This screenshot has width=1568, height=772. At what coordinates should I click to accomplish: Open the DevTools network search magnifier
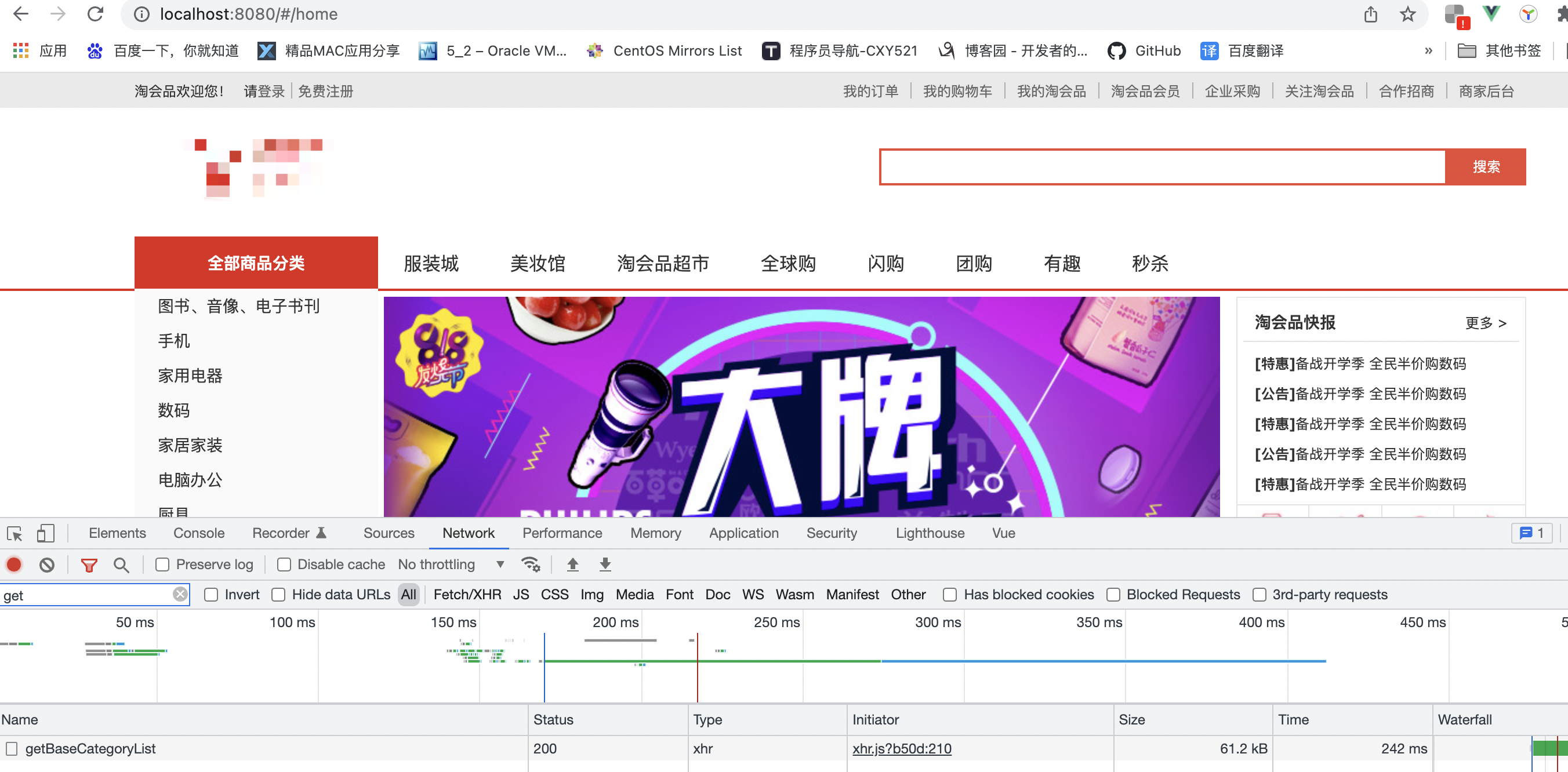[x=121, y=565]
